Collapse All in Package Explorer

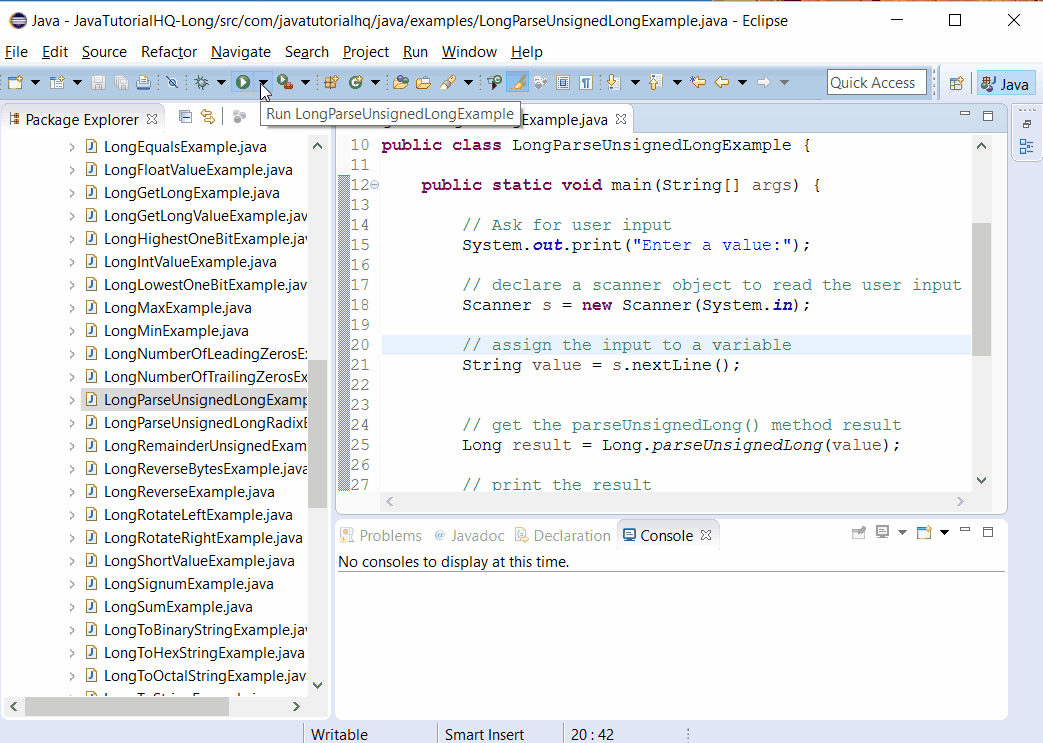tap(185, 118)
